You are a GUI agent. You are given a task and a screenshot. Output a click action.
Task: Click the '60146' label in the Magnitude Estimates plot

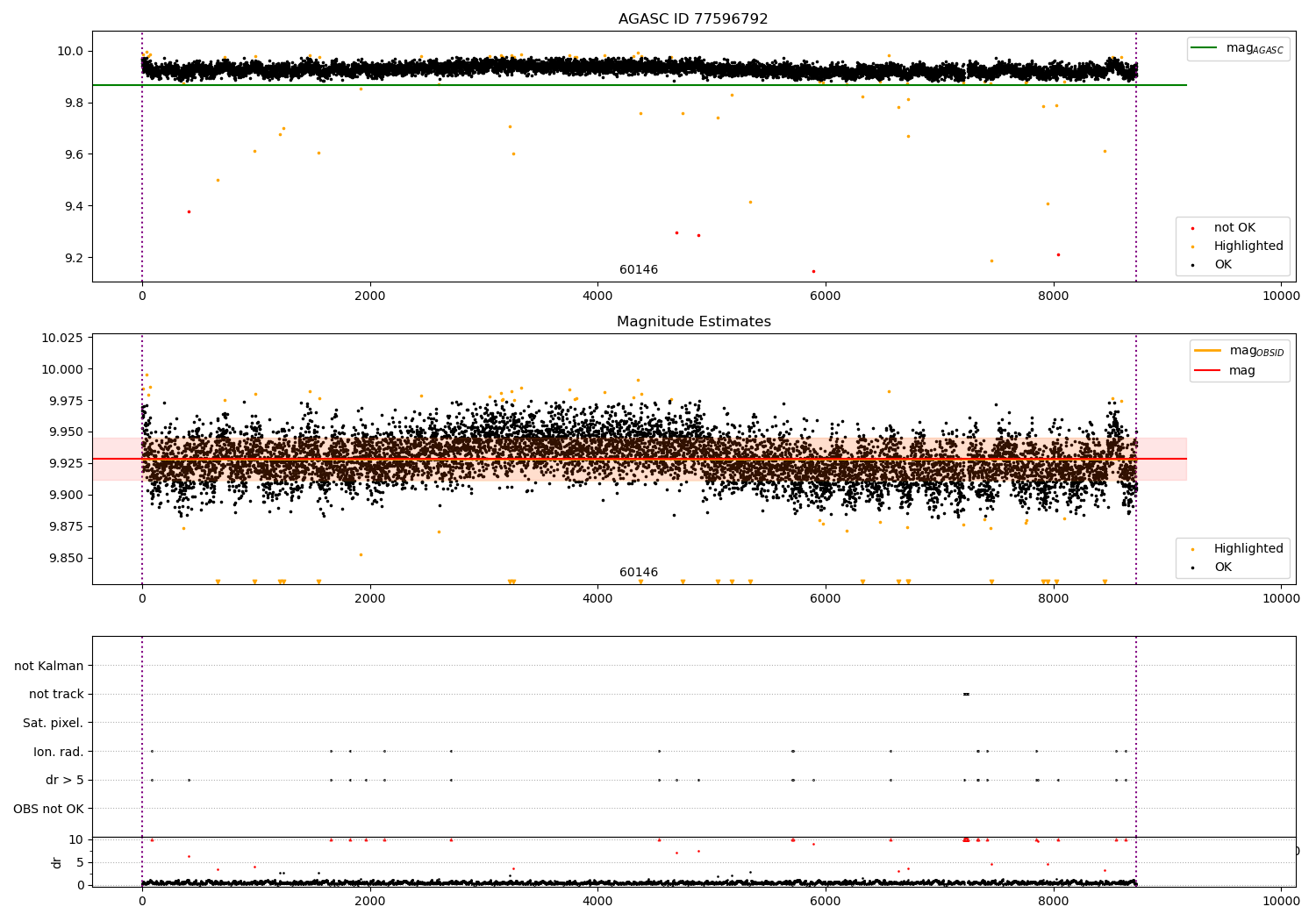click(639, 572)
